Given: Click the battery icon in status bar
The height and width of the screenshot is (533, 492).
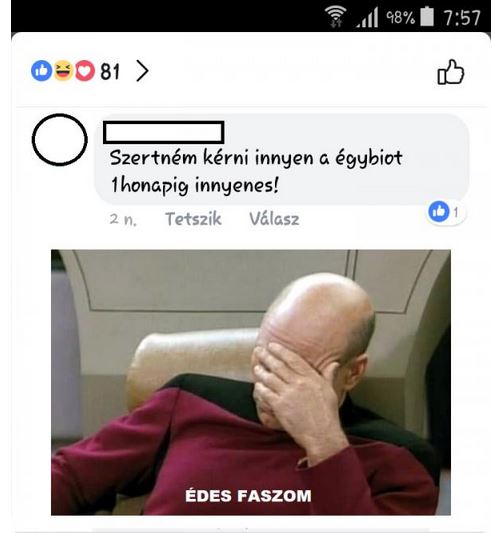Looking at the screenshot, I should coord(427,16).
